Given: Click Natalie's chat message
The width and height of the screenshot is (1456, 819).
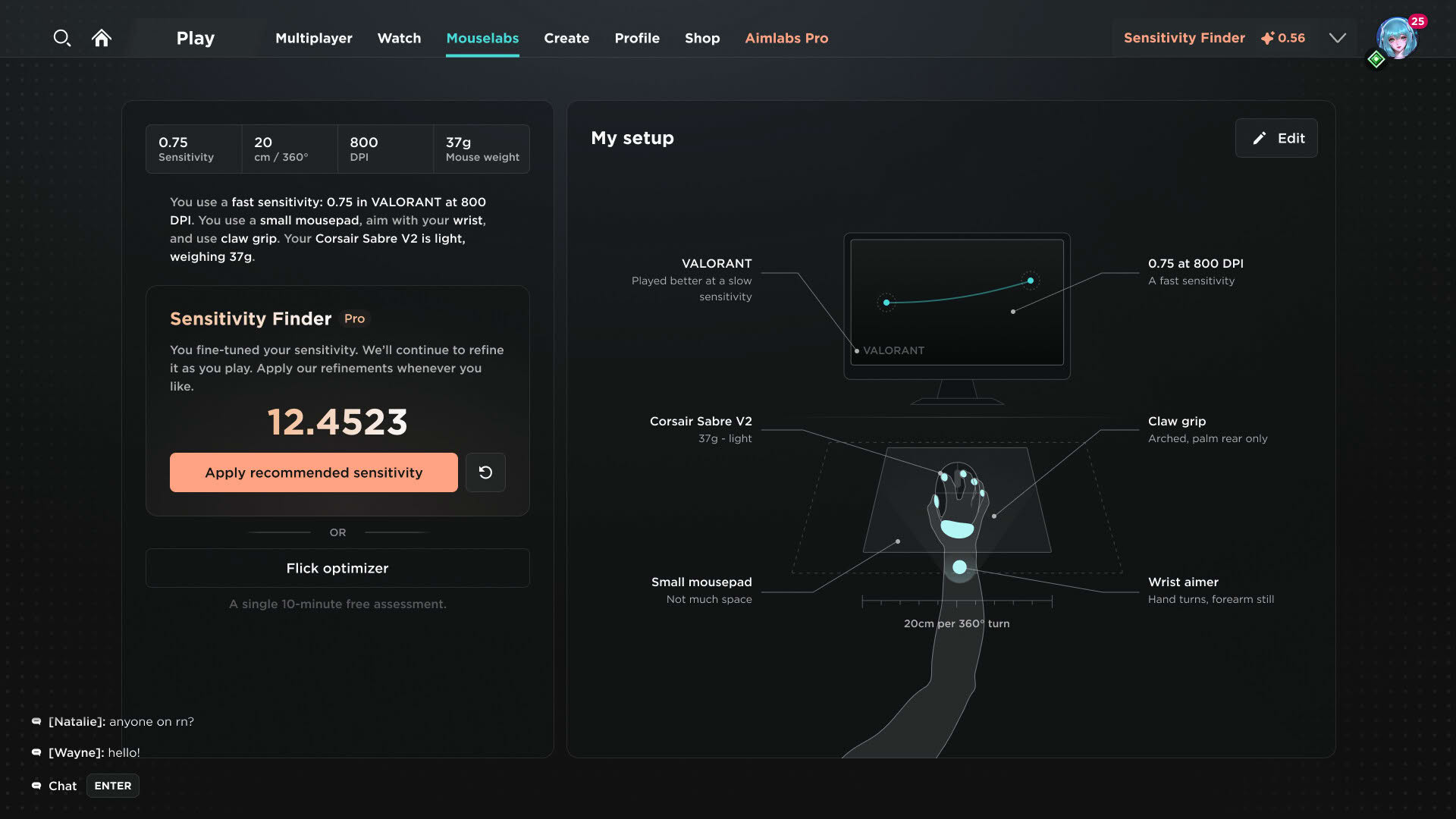Looking at the screenshot, I should click(121, 721).
